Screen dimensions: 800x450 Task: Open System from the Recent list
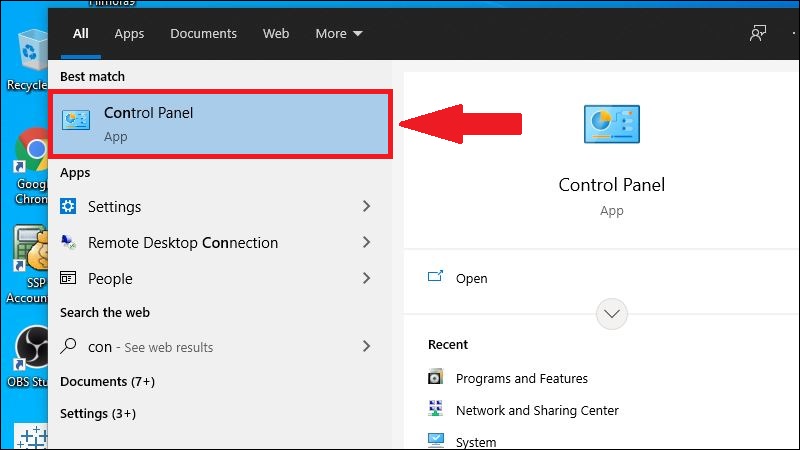tap(476, 442)
